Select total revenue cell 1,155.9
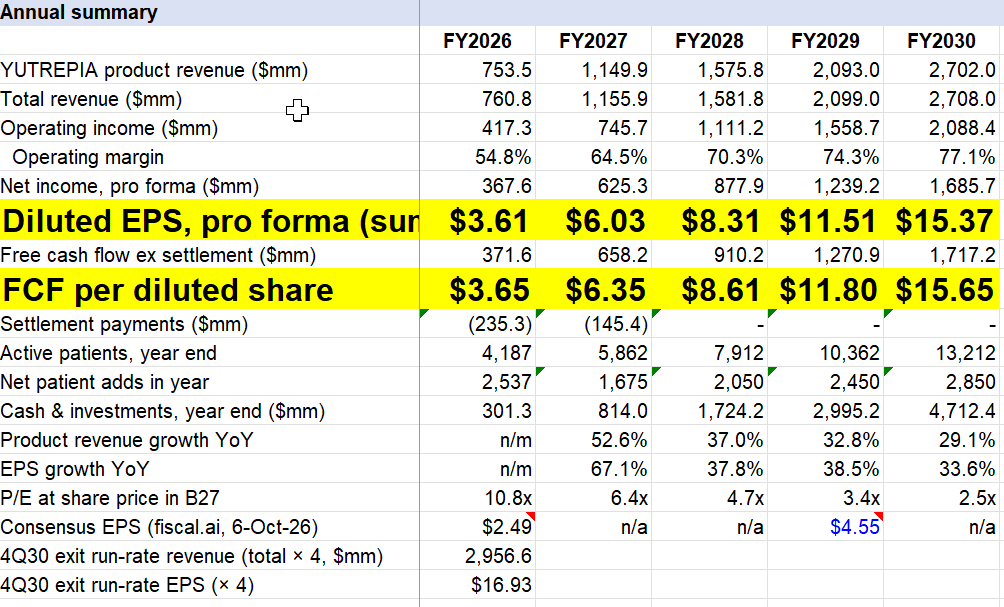Screen dimensions: 1004x607 (594, 99)
